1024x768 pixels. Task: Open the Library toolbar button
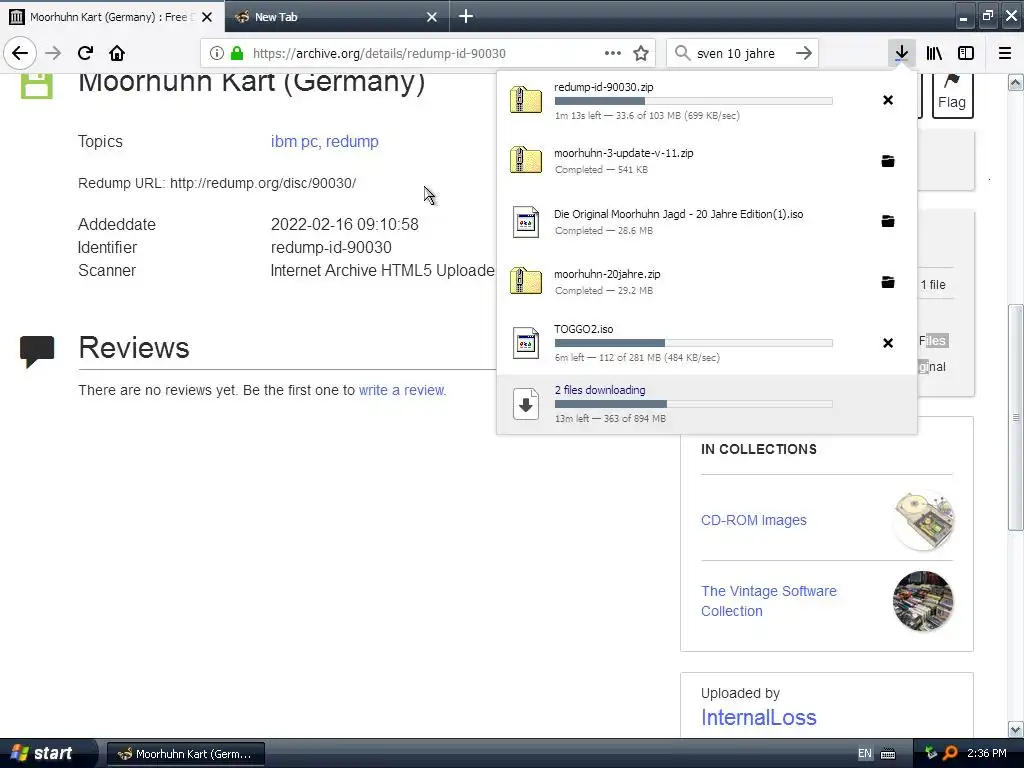(934, 54)
